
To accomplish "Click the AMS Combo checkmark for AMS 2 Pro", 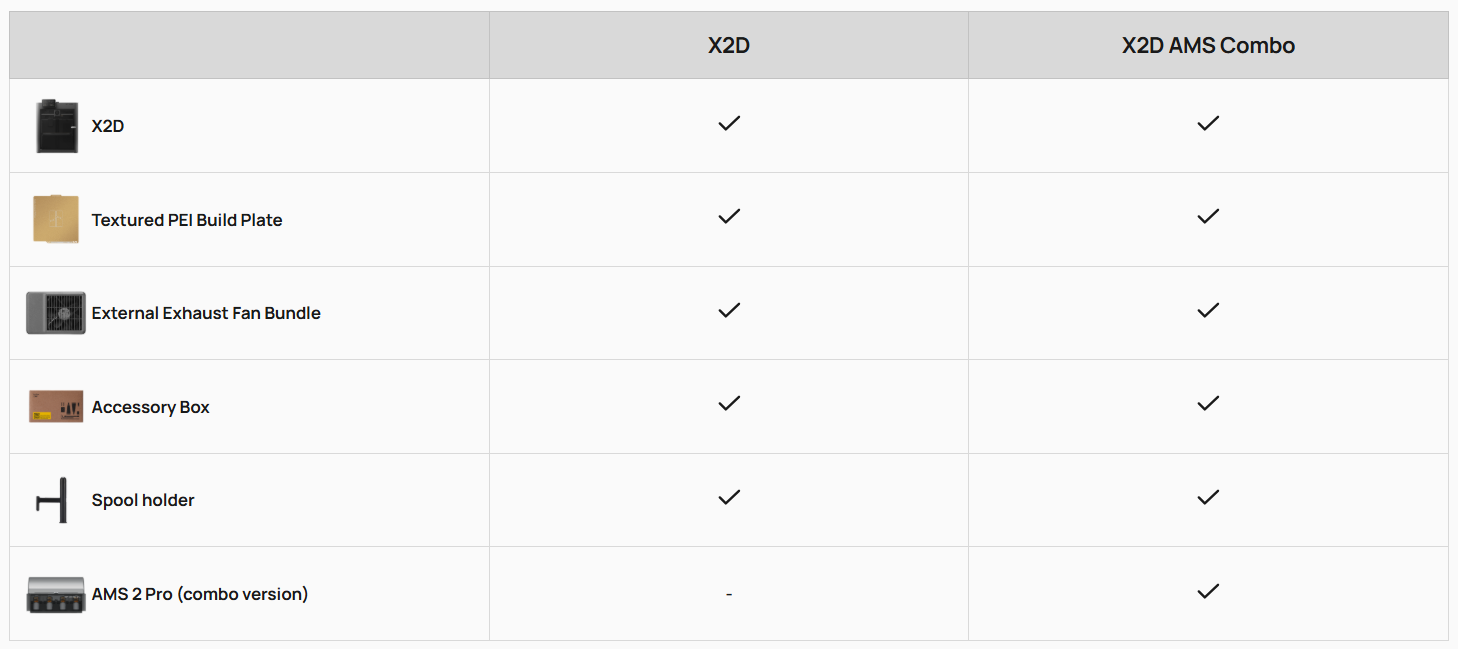I will tap(1208, 591).
